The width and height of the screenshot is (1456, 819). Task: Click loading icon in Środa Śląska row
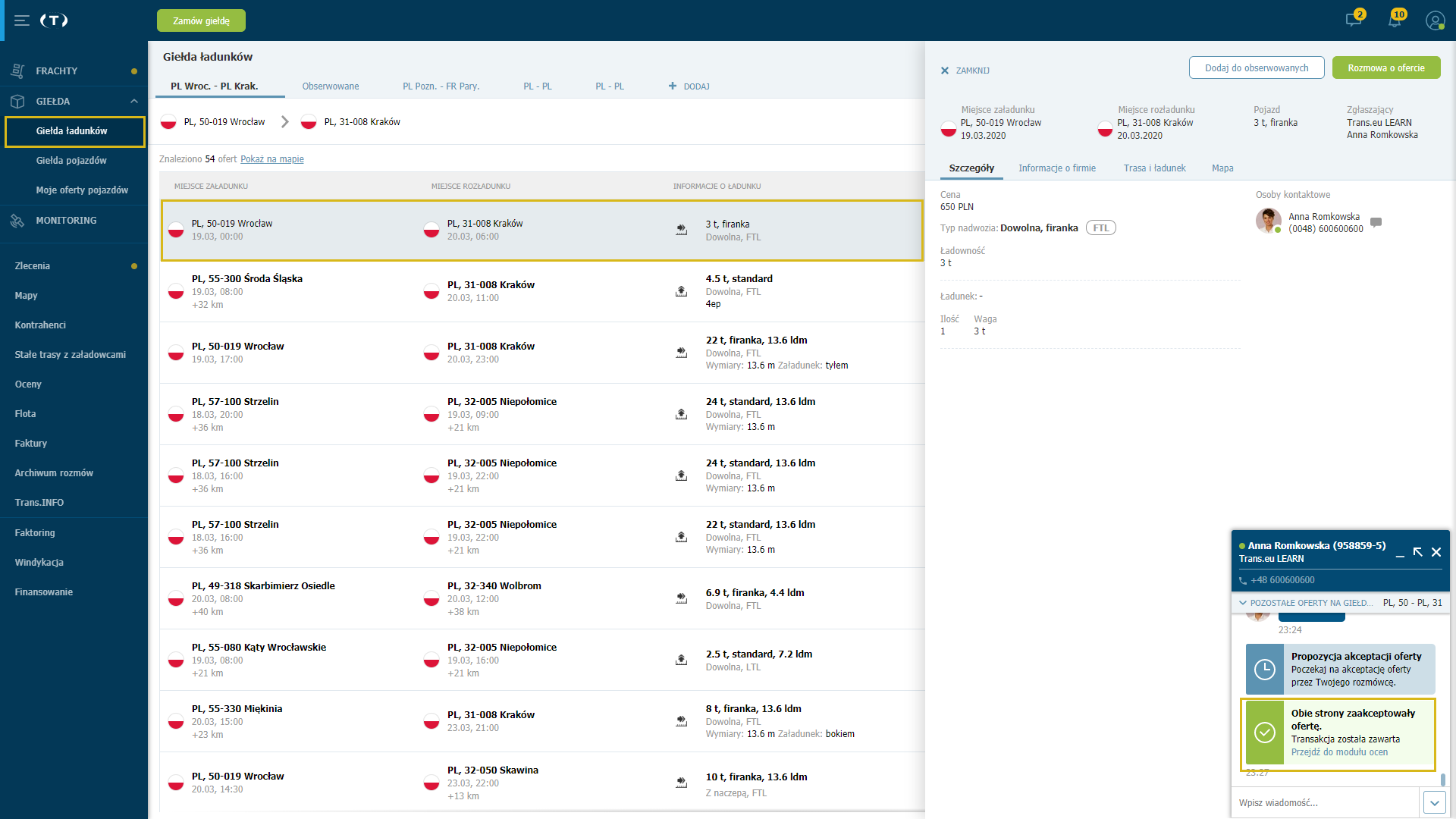[x=681, y=291]
